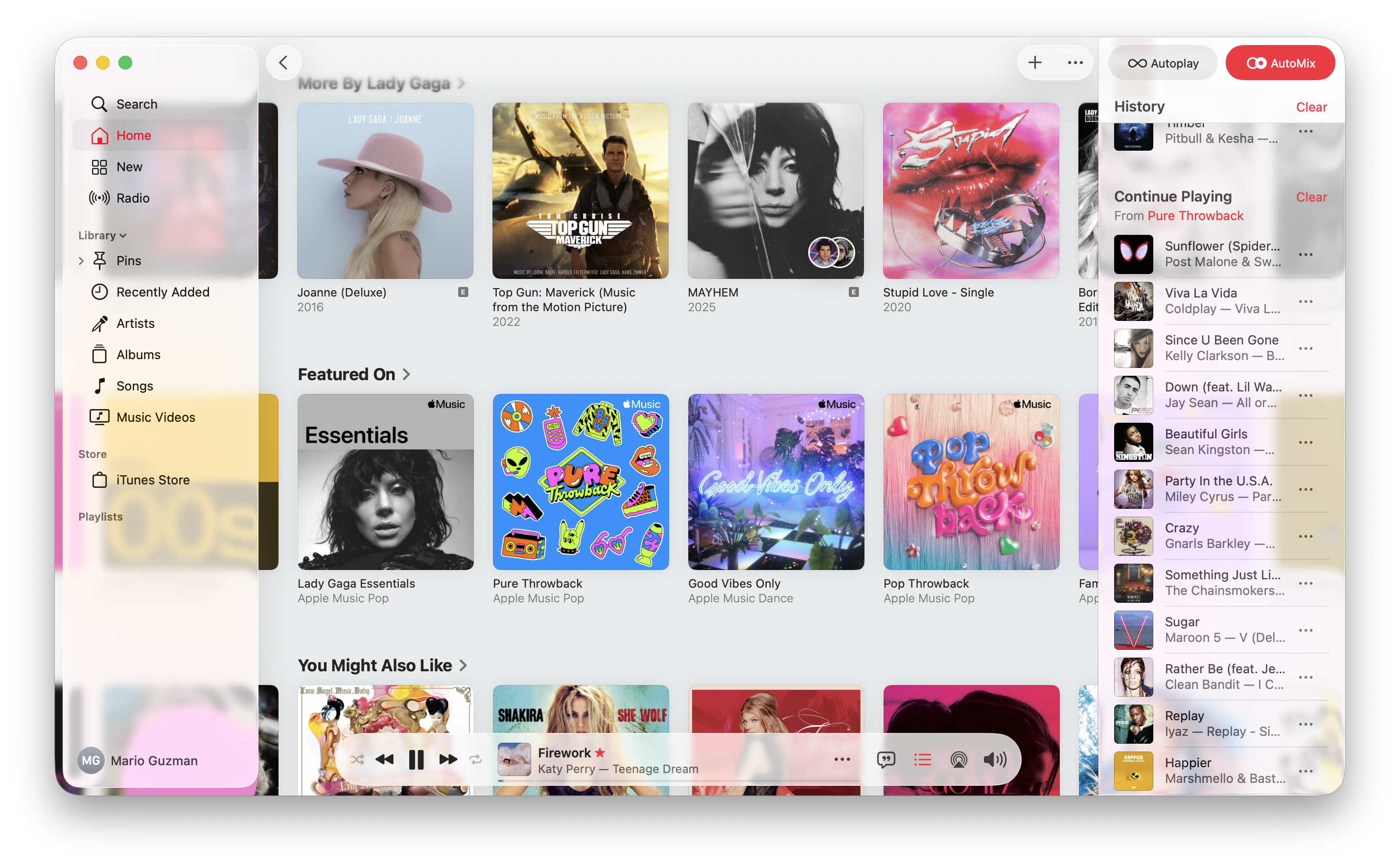Expand the More By Lady Gaga section
Screen dimensions: 1400x868
381,84
